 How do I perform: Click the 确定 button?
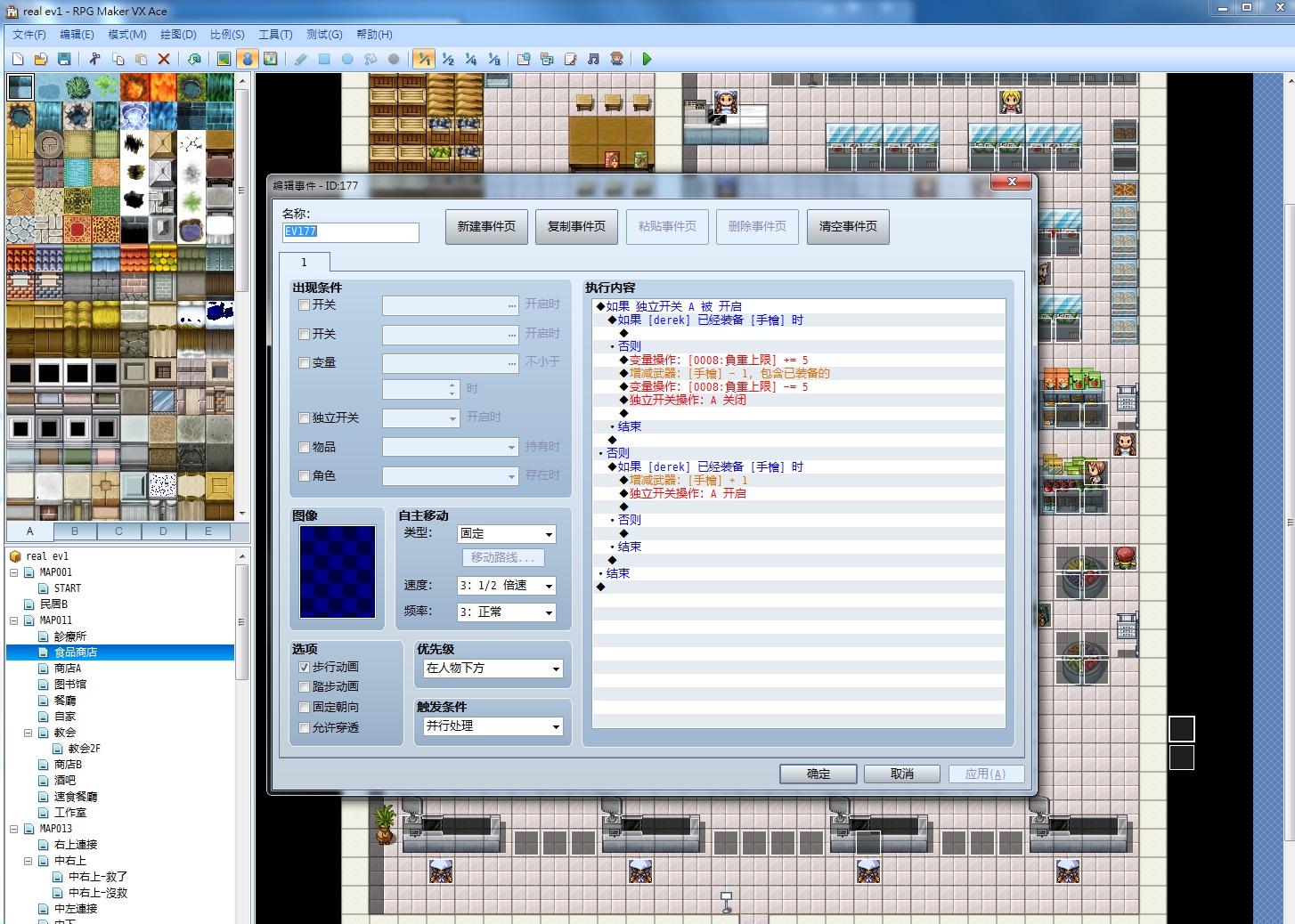point(819,774)
